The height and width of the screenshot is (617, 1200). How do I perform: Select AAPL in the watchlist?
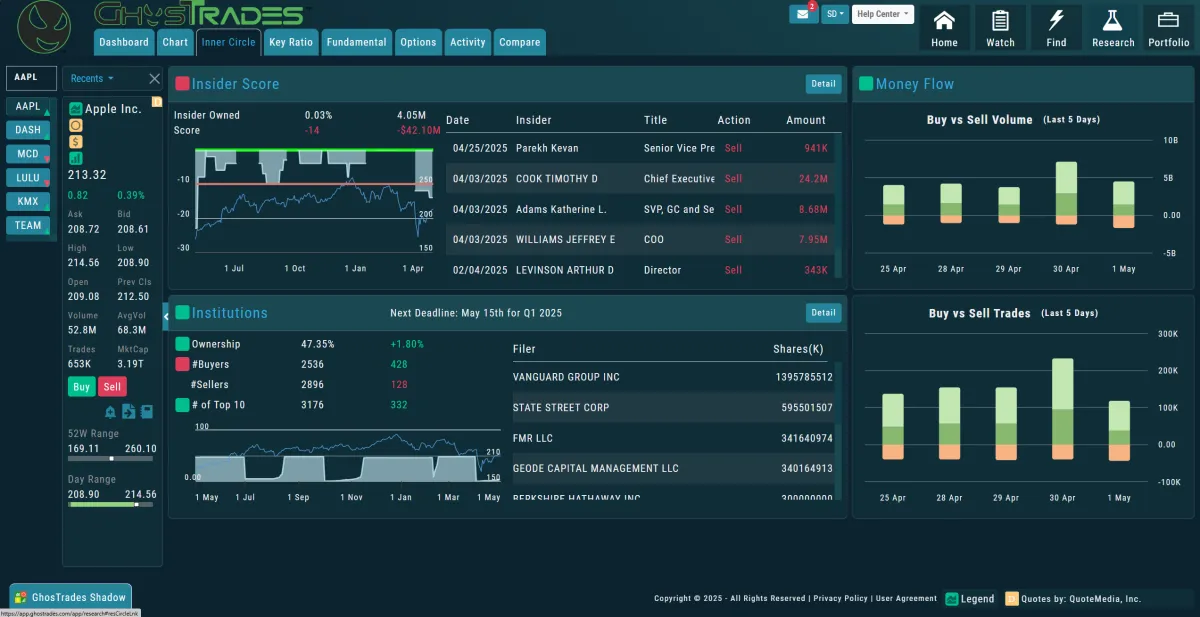[28, 106]
